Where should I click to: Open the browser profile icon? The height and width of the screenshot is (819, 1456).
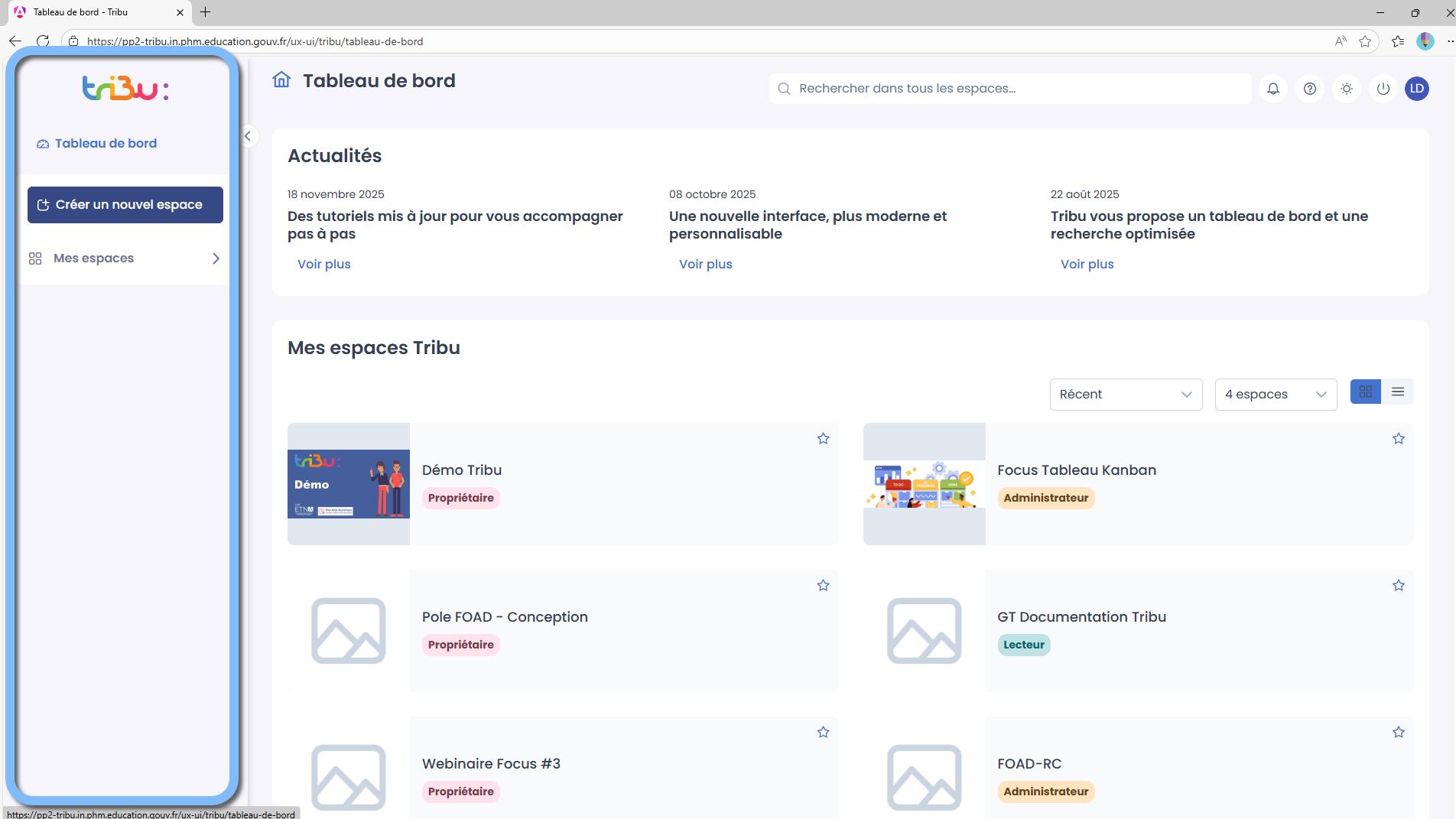[x=1425, y=41]
